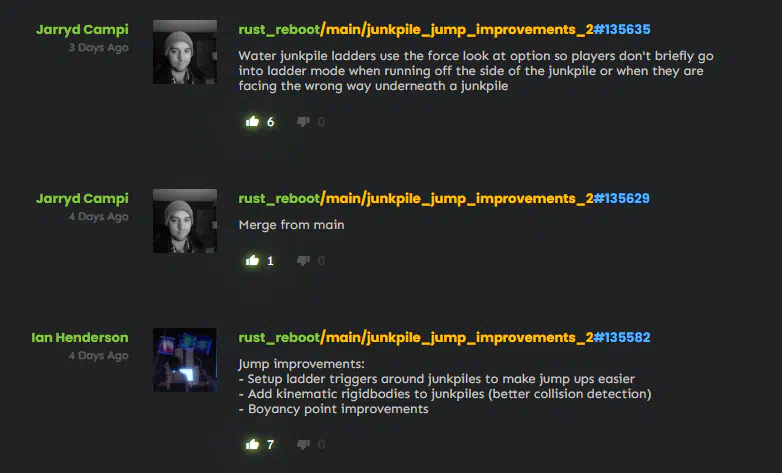This screenshot has width=782, height=473.
Task: Thumbs down the Merge from main commit
Action: pos(303,260)
